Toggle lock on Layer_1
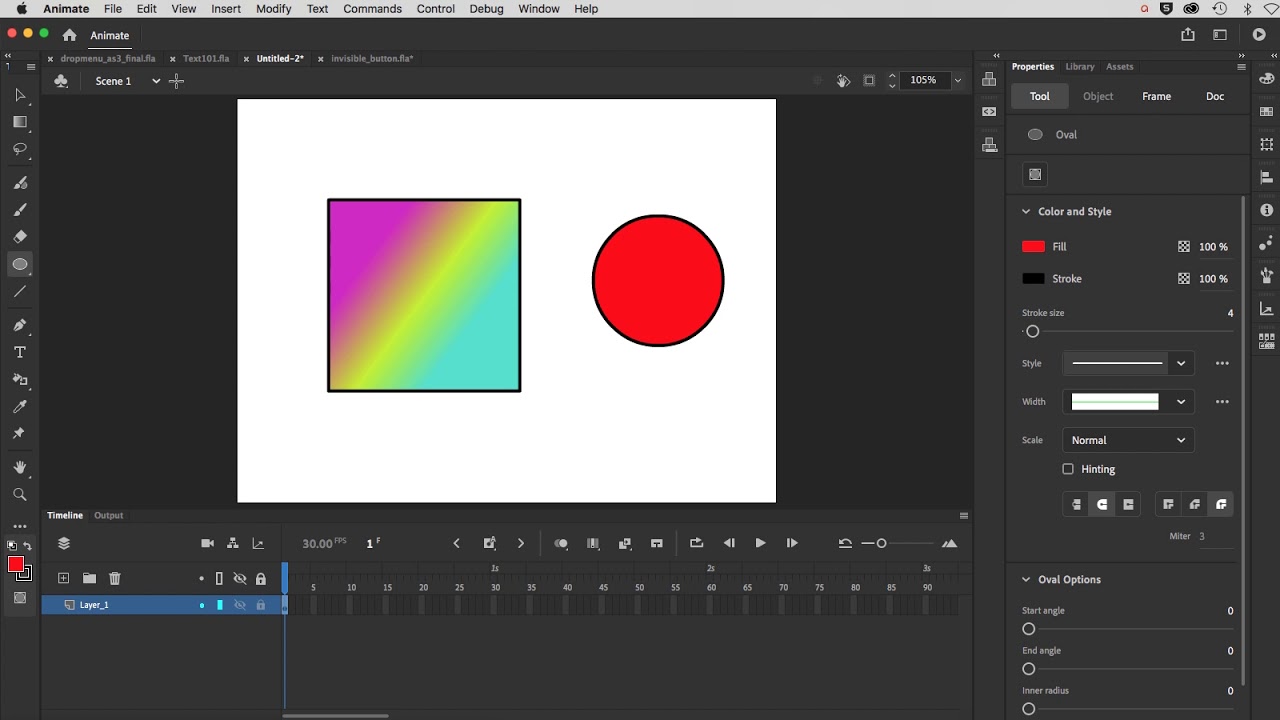Image resolution: width=1280 pixels, height=720 pixels. coord(261,605)
